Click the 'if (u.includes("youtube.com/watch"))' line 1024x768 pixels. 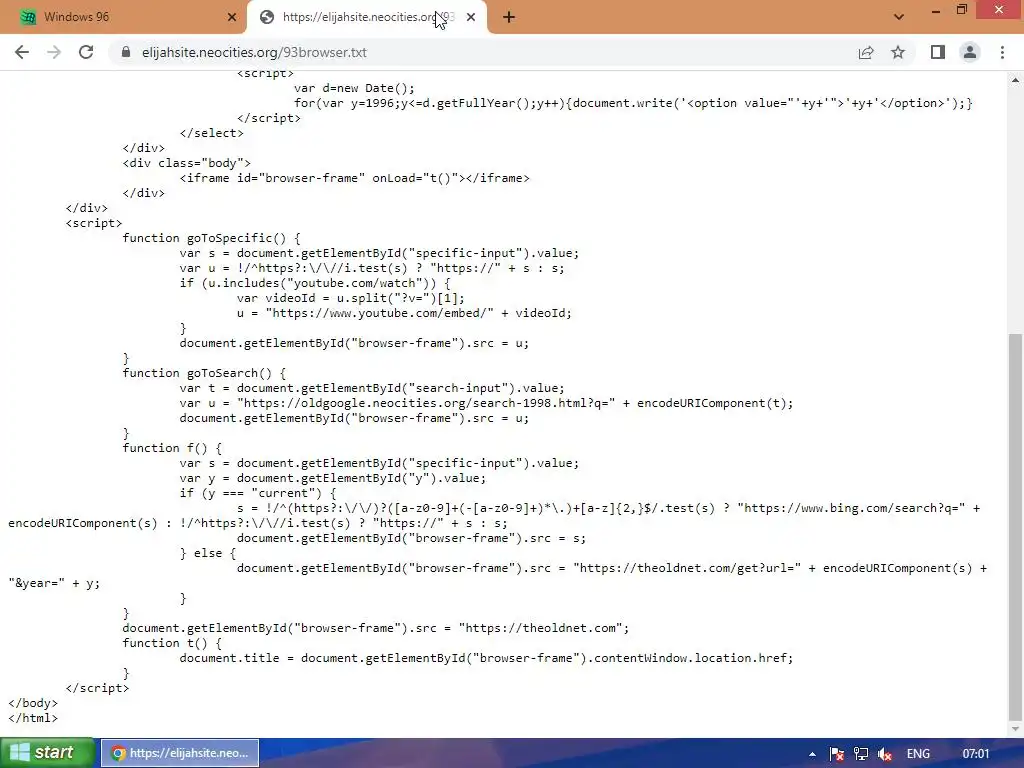point(315,283)
